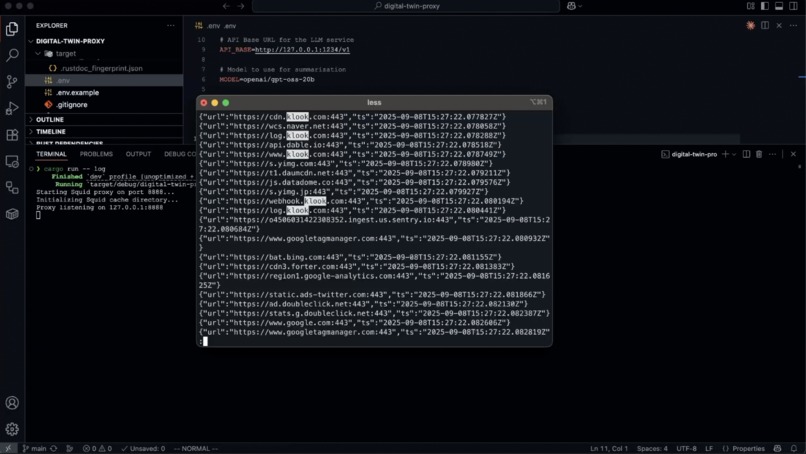Viewport: 806px width, 454px height.
Task: Open the Explorer view in activity bar
Action: coord(12,29)
